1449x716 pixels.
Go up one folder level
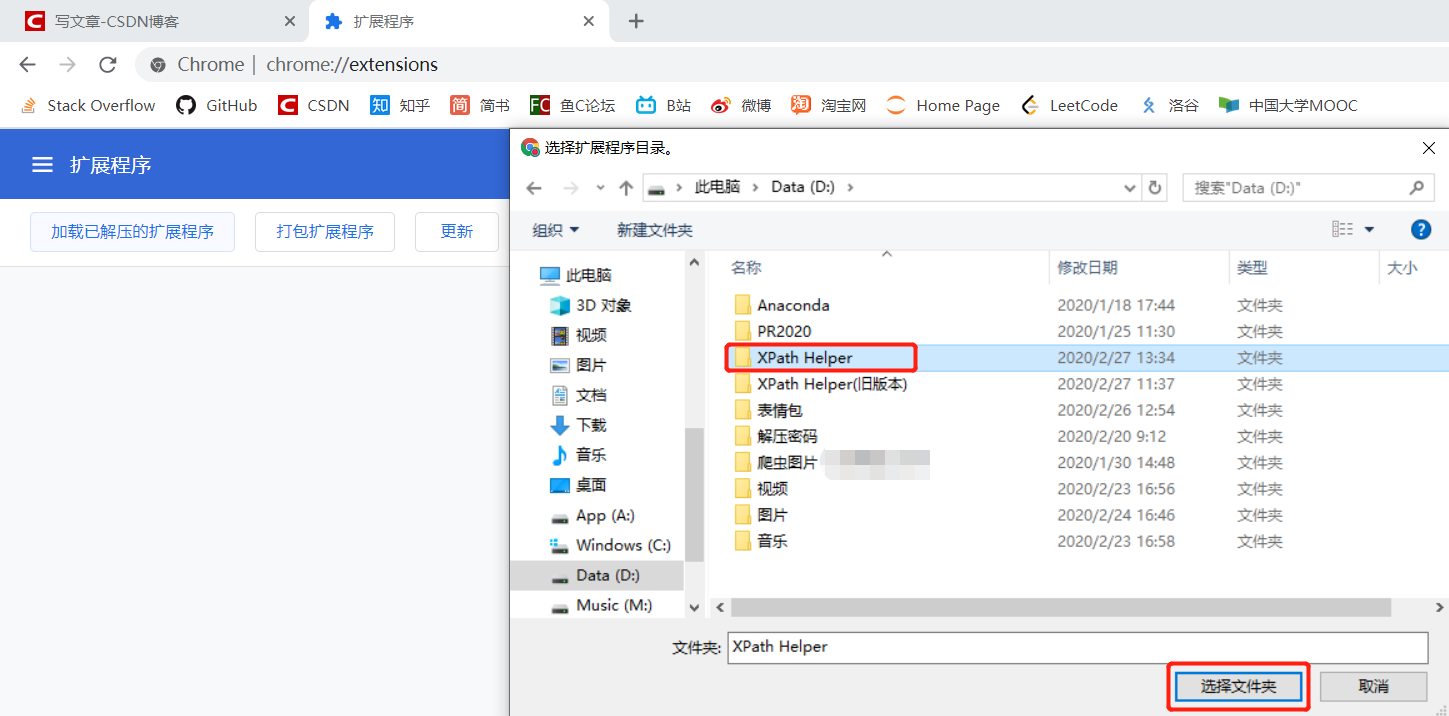[624, 187]
